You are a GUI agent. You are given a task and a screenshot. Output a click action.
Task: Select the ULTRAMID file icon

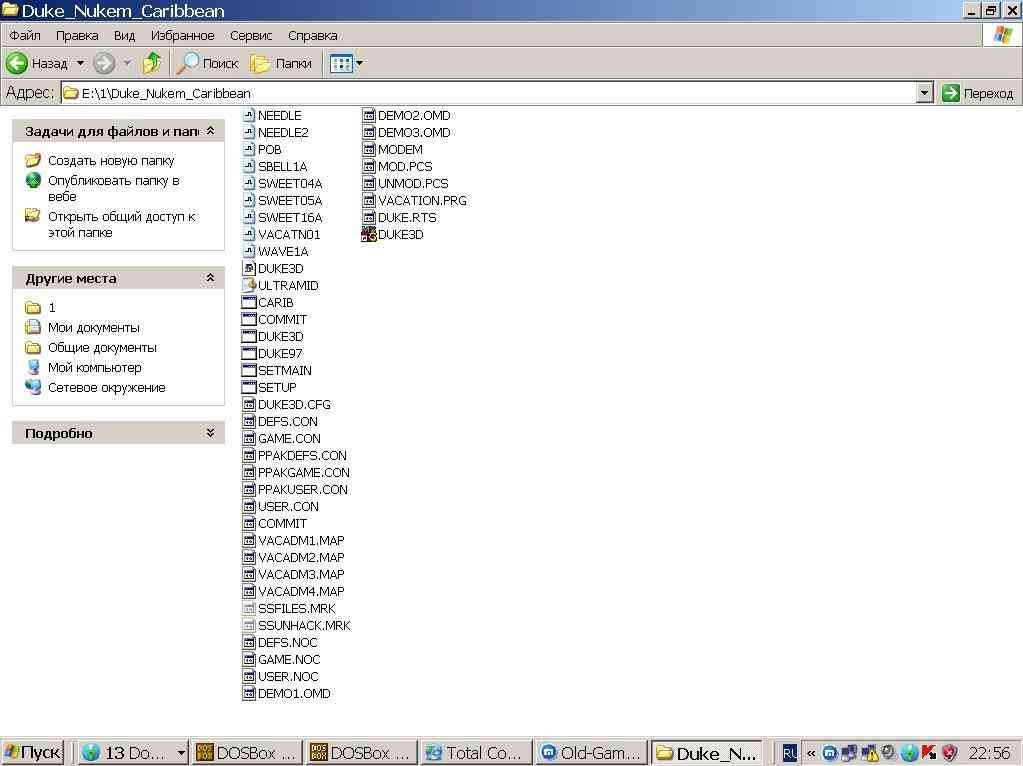(x=249, y=285)
